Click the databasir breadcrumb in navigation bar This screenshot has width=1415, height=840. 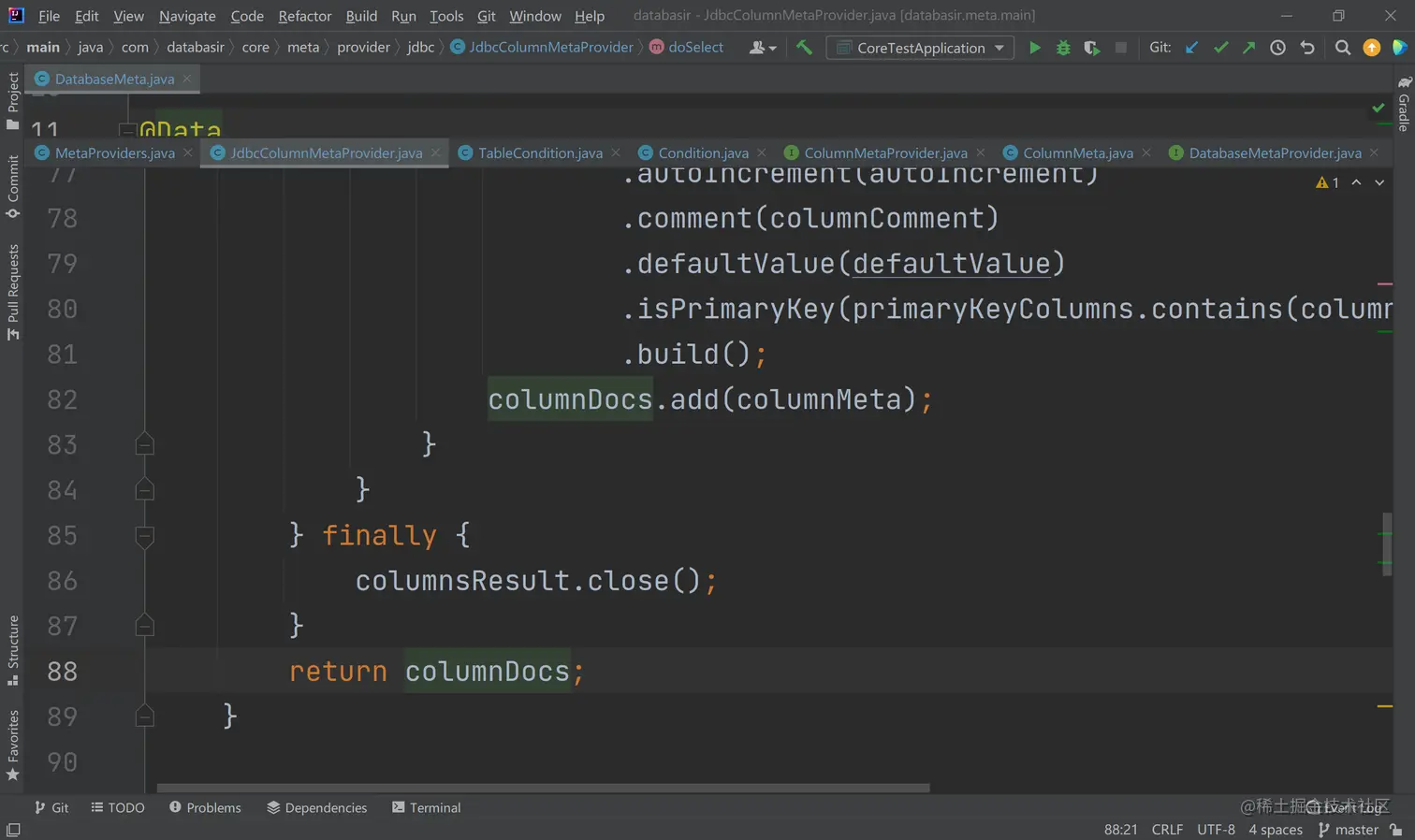point(196,47)
